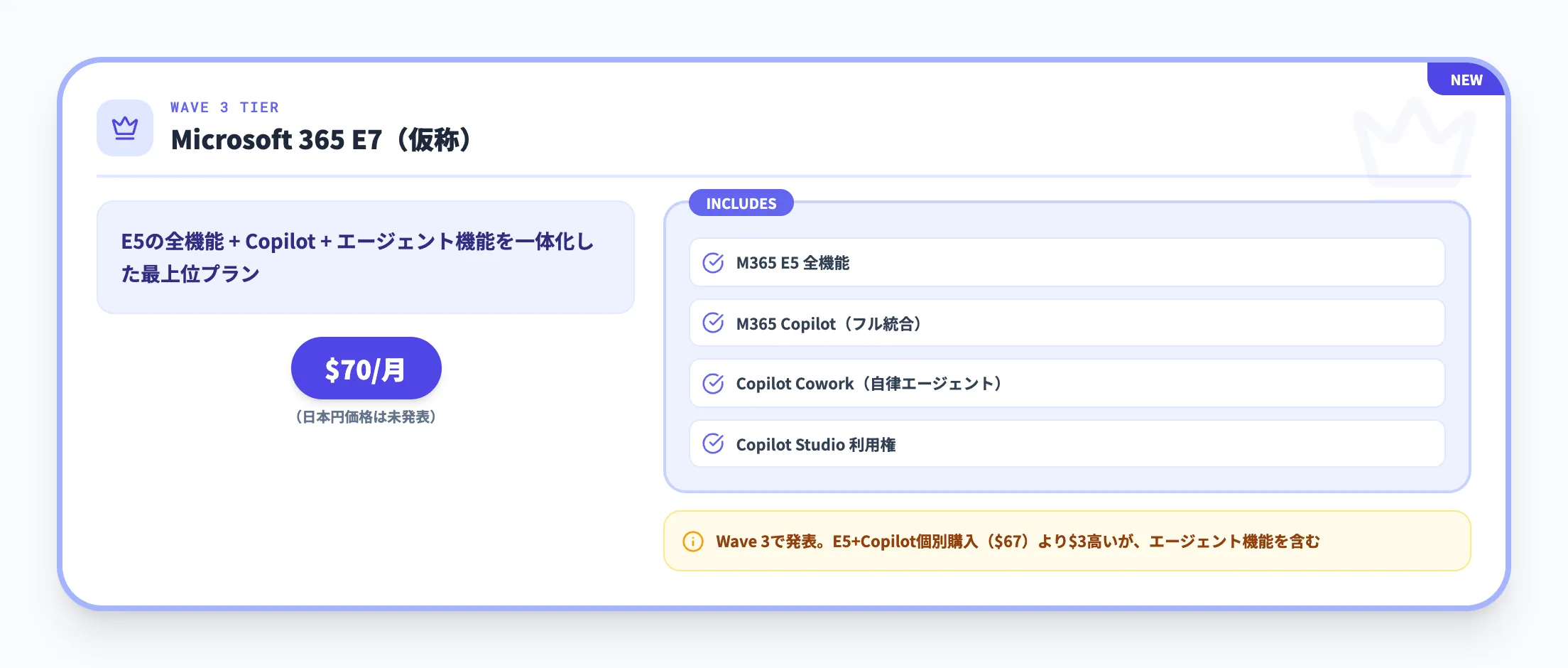Click the checkmark icon beside M365 Copilot（フル統合）
The width and height of the screenshot is (1568, 668).
[x=713, y=323]
